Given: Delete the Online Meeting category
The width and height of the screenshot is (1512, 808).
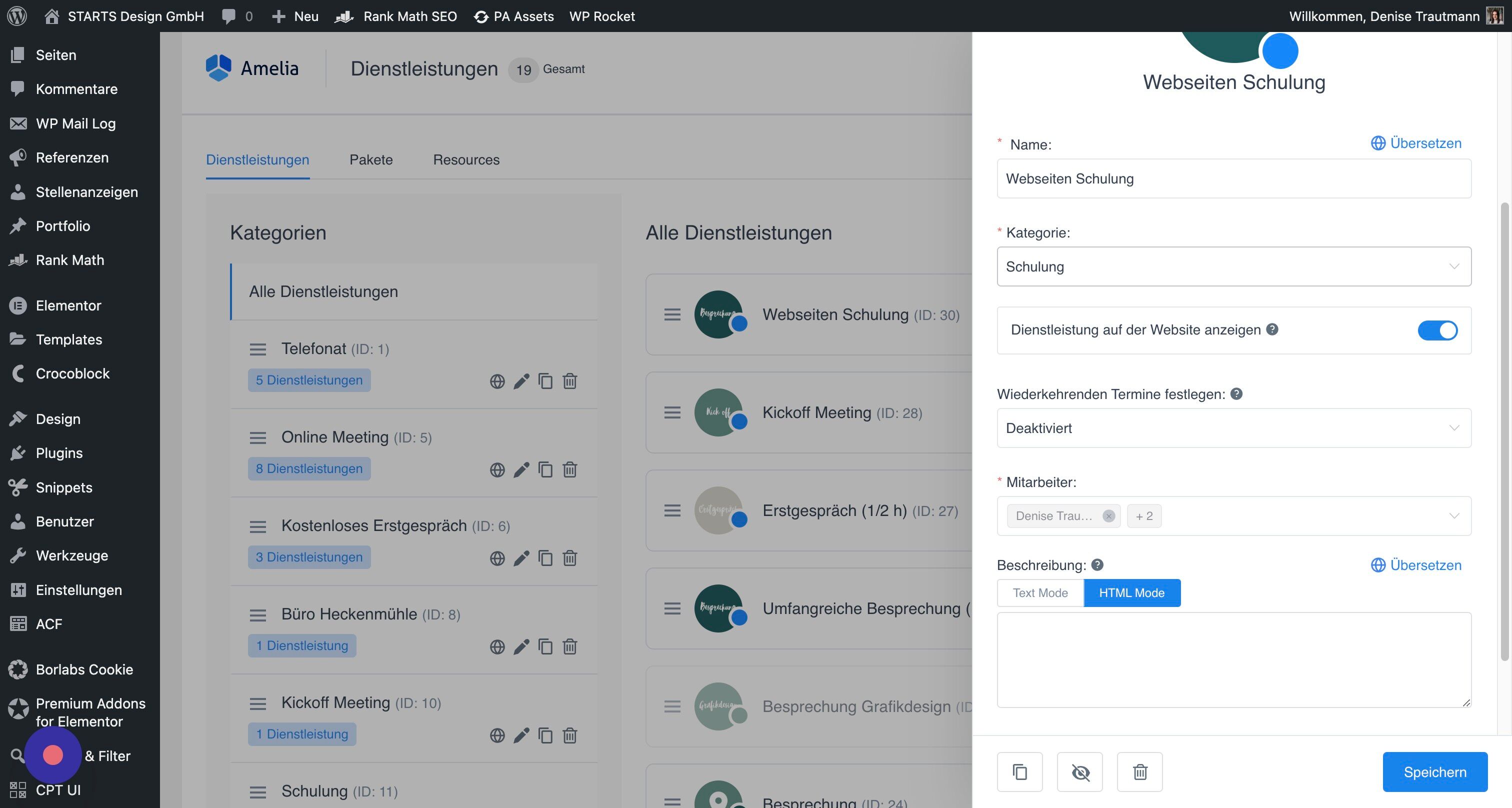Looking at the screenshot, I should click(569, 470).
